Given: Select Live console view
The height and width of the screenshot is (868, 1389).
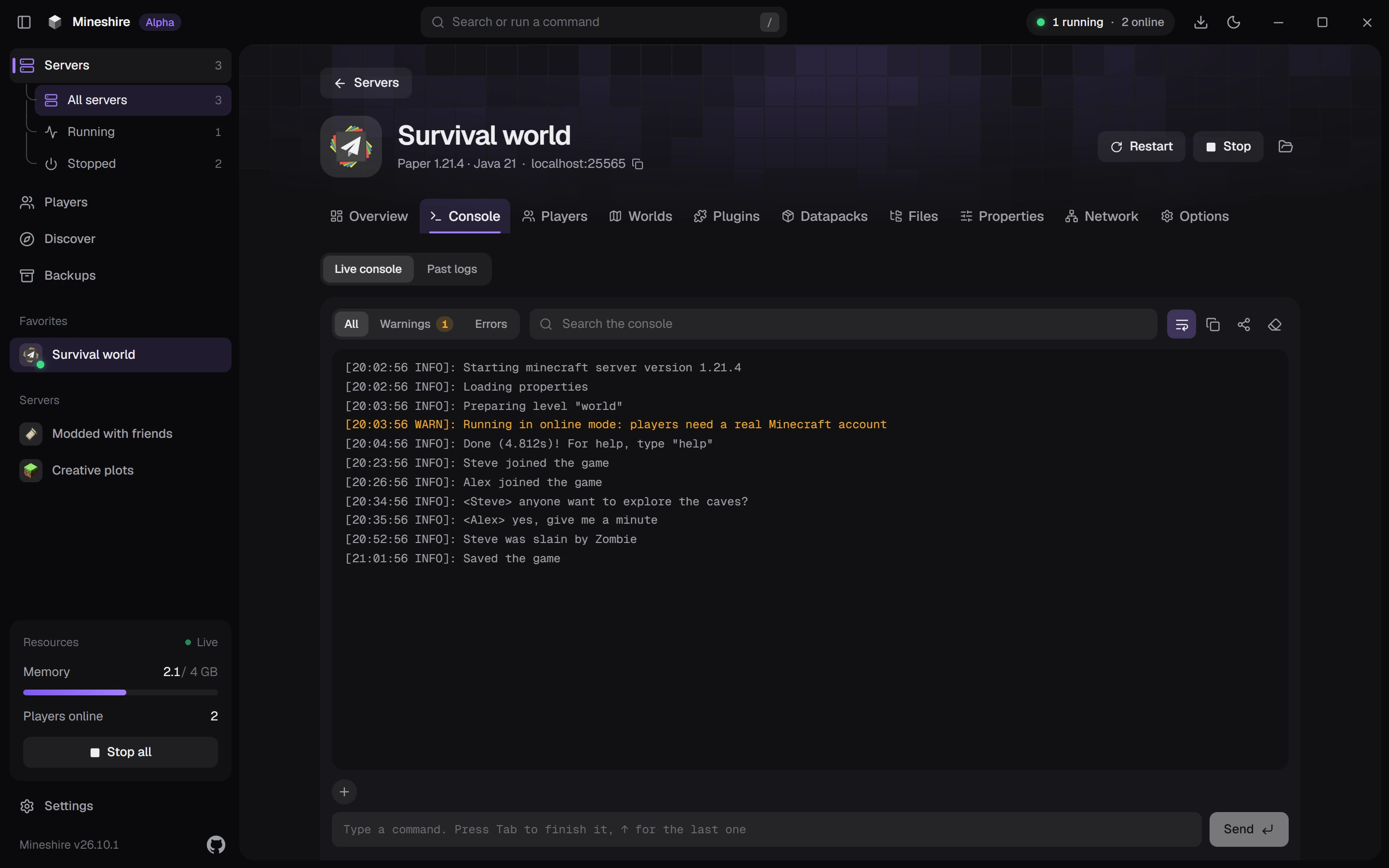Looking at the screenshot, I should (368, 269).
